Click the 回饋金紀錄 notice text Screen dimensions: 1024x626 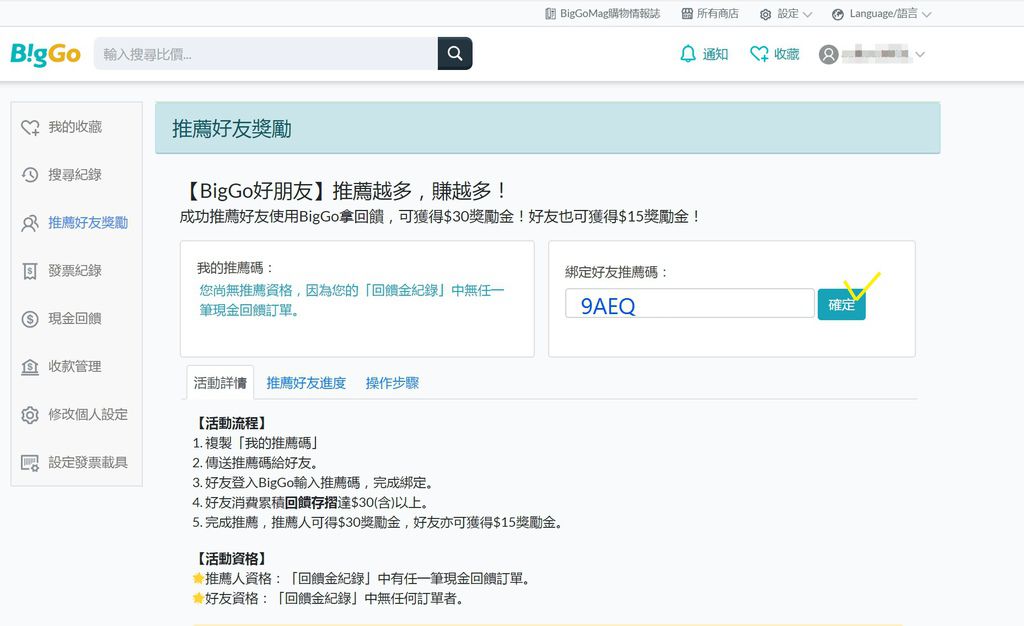point(352,300)
